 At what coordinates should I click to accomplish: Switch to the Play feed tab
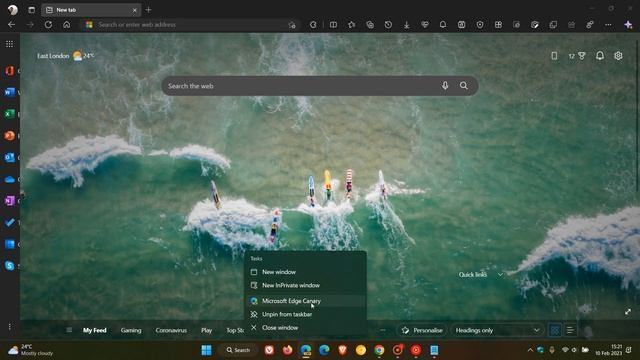tap(206, 330)
